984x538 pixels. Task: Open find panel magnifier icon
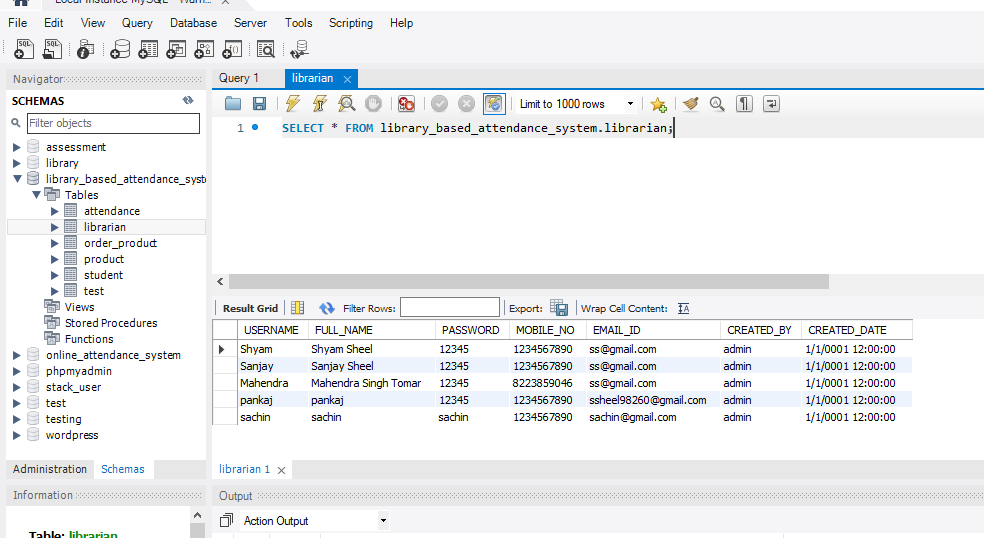[717, 104]
